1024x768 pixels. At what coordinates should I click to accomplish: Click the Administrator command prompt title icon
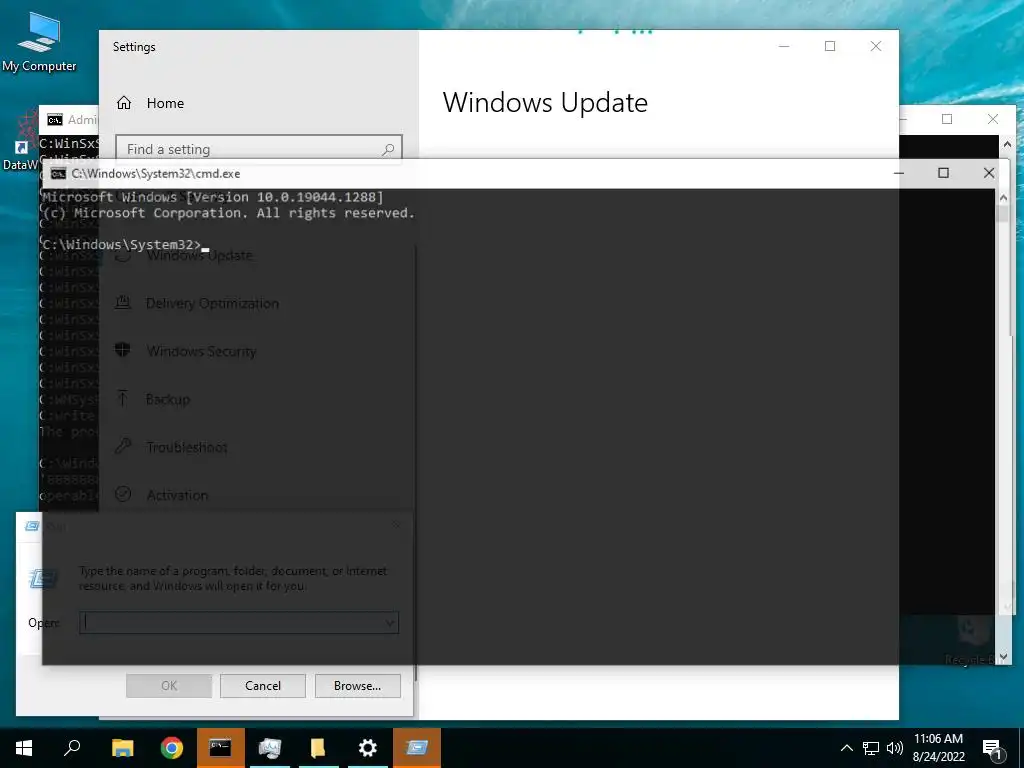55,120
